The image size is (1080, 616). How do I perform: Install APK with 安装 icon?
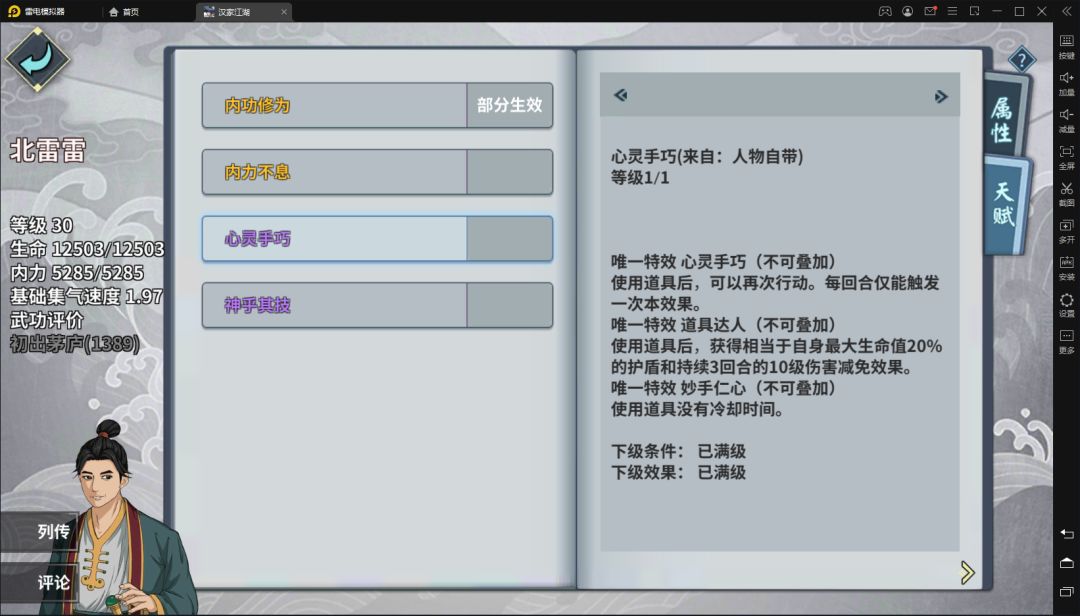pyautogui.click(x=1066, y=267)
